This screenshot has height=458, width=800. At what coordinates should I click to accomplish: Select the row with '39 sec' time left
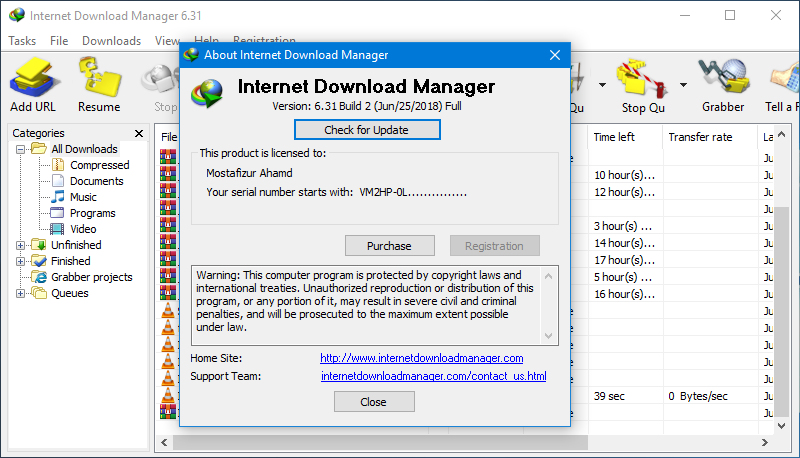609,396
